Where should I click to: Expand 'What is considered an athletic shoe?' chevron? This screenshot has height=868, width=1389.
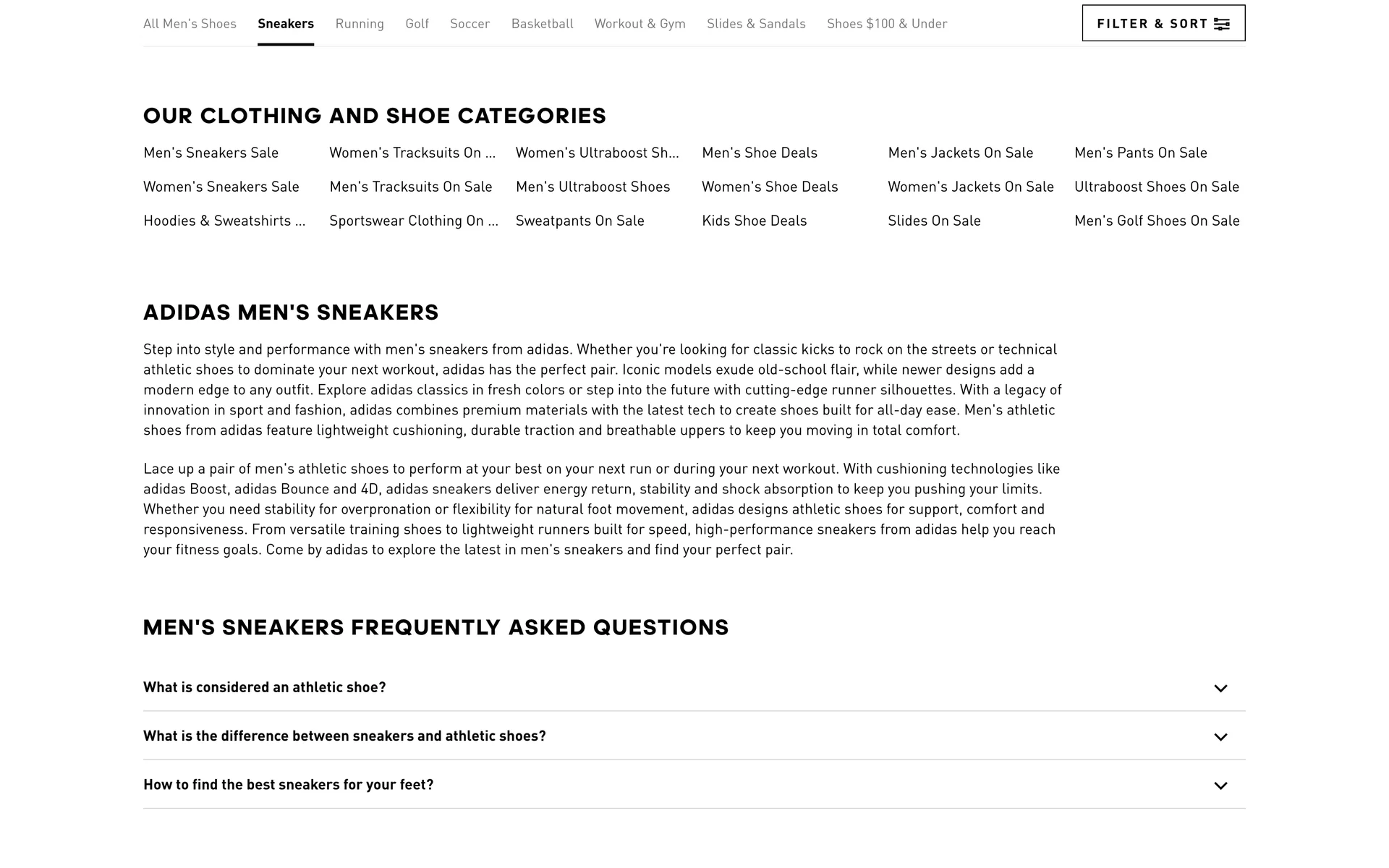pyautogui.click(x=1220, y=688)
